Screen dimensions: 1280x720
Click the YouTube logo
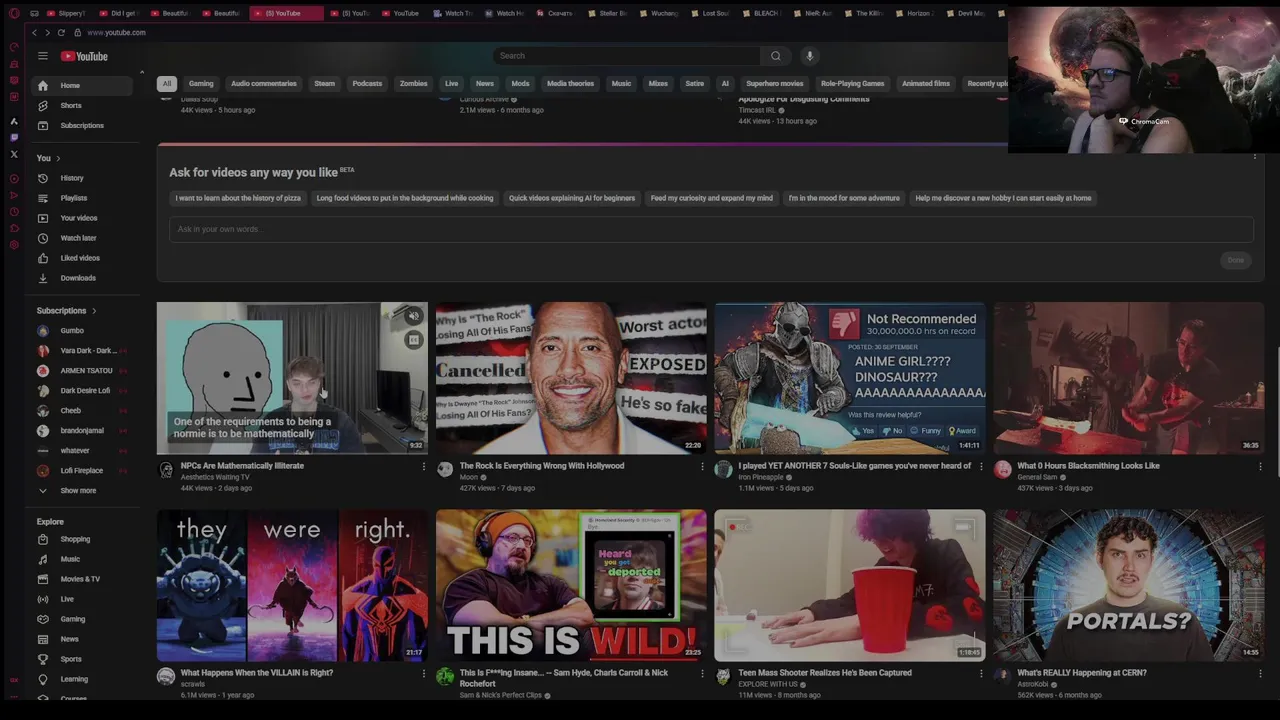(84, 56)
